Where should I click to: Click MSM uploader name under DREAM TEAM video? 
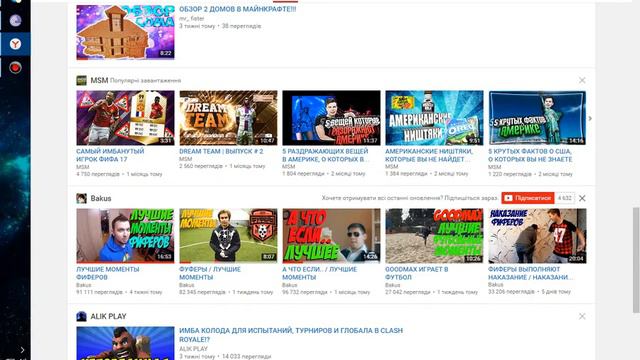(x=185, y=159)
